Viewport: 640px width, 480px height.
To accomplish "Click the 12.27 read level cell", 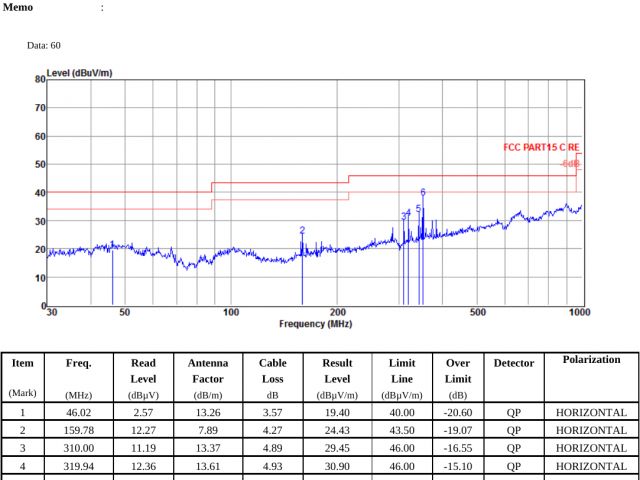I will click(x=143, y=430).
